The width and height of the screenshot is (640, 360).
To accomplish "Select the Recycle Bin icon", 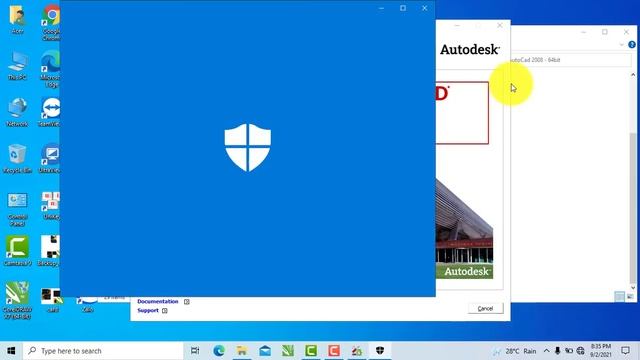I will click(17, 158).
